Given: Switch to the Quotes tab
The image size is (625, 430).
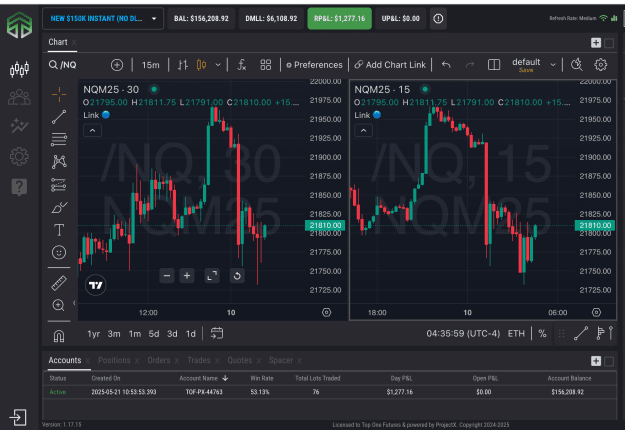Looking at the screenshot, I should (240, 360).
